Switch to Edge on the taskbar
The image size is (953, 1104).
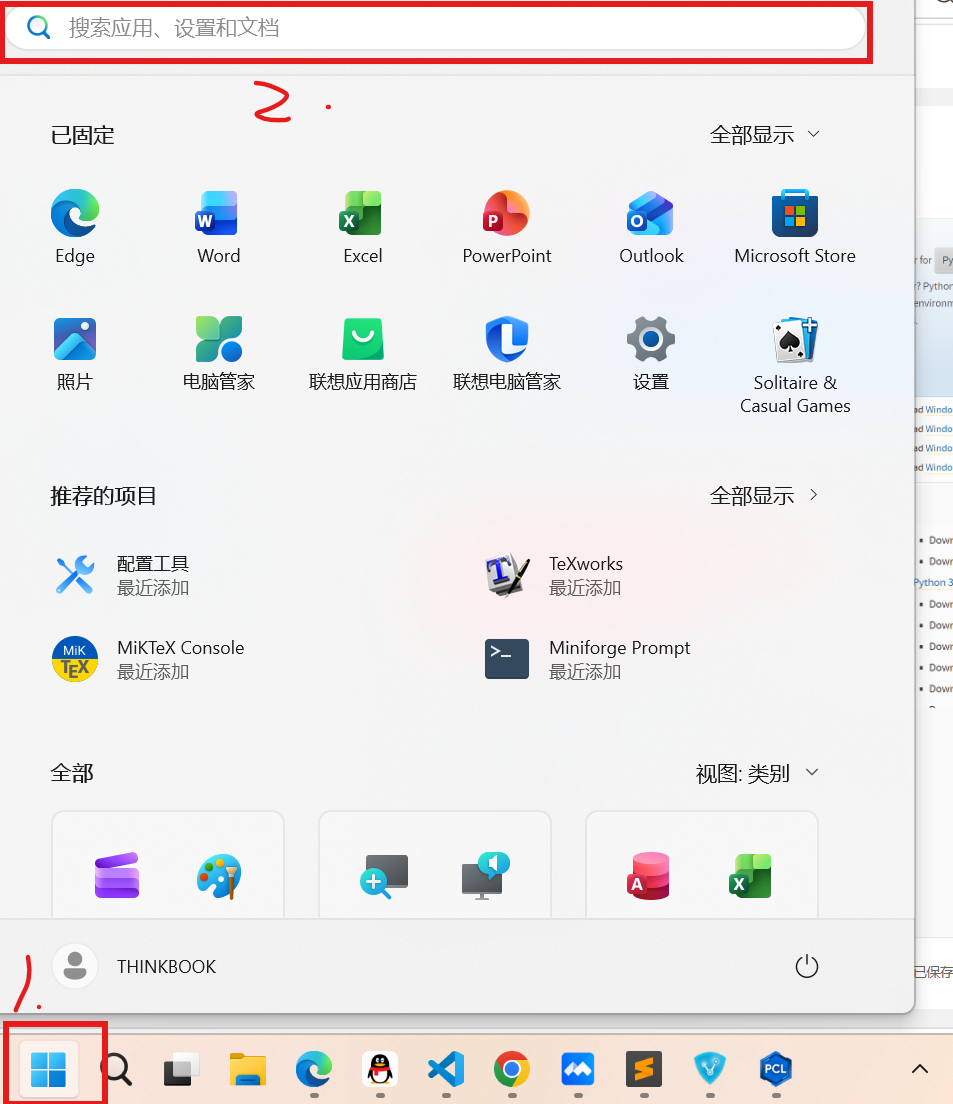pos(314,1069)
